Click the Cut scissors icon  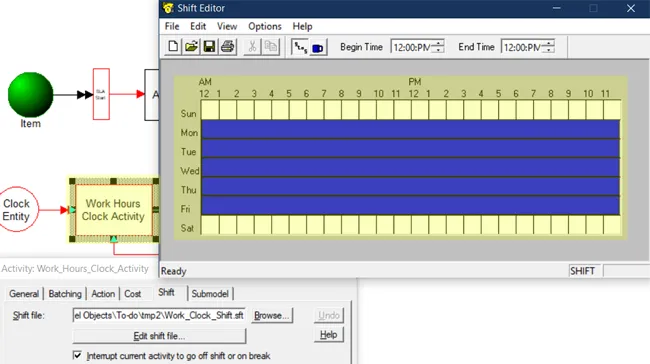252,46
